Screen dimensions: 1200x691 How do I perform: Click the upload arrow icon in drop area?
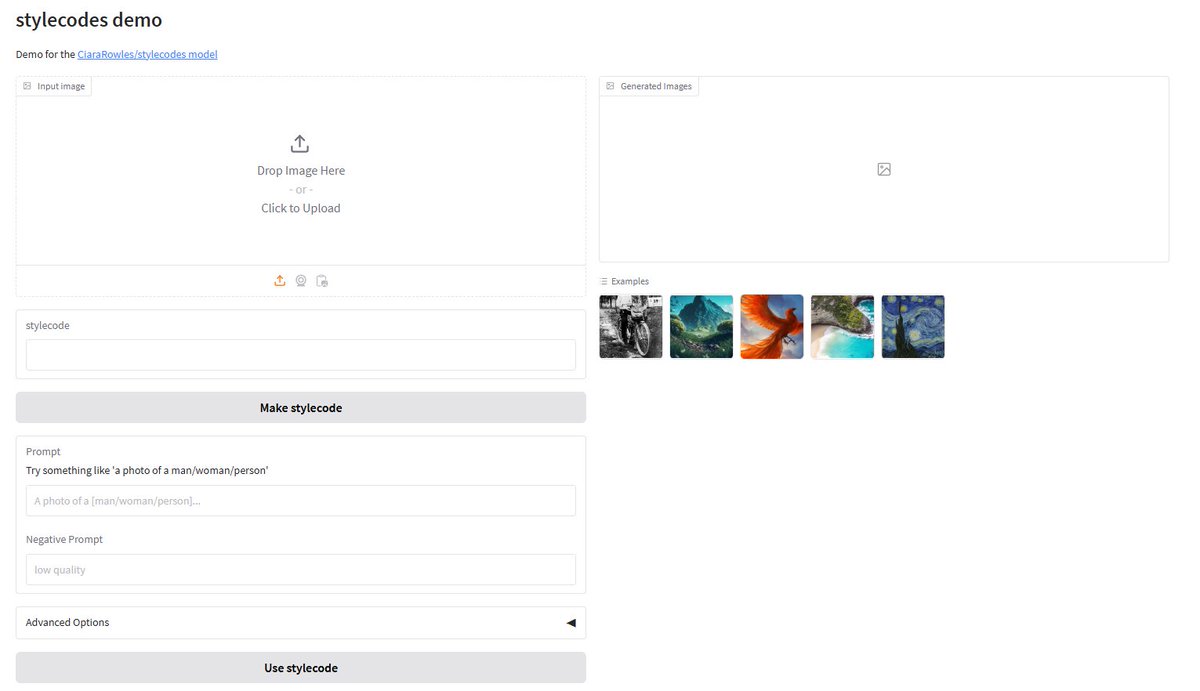tap(300, 144)
